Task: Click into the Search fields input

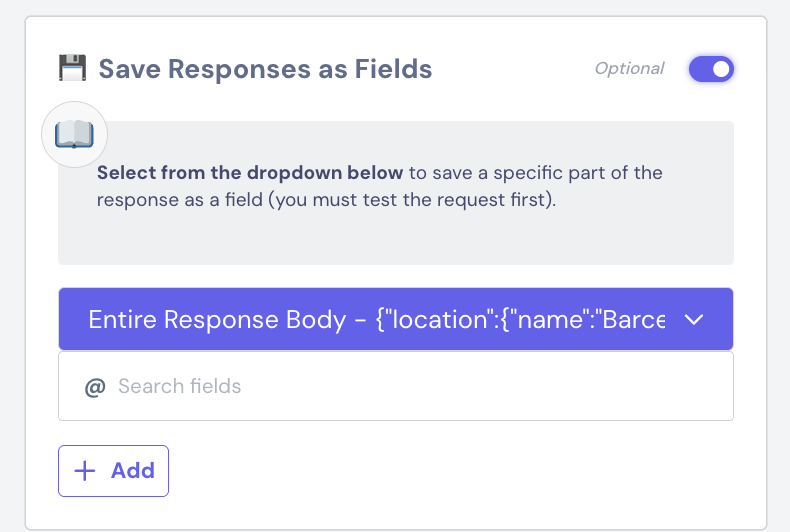Action: tap(396, 386)
